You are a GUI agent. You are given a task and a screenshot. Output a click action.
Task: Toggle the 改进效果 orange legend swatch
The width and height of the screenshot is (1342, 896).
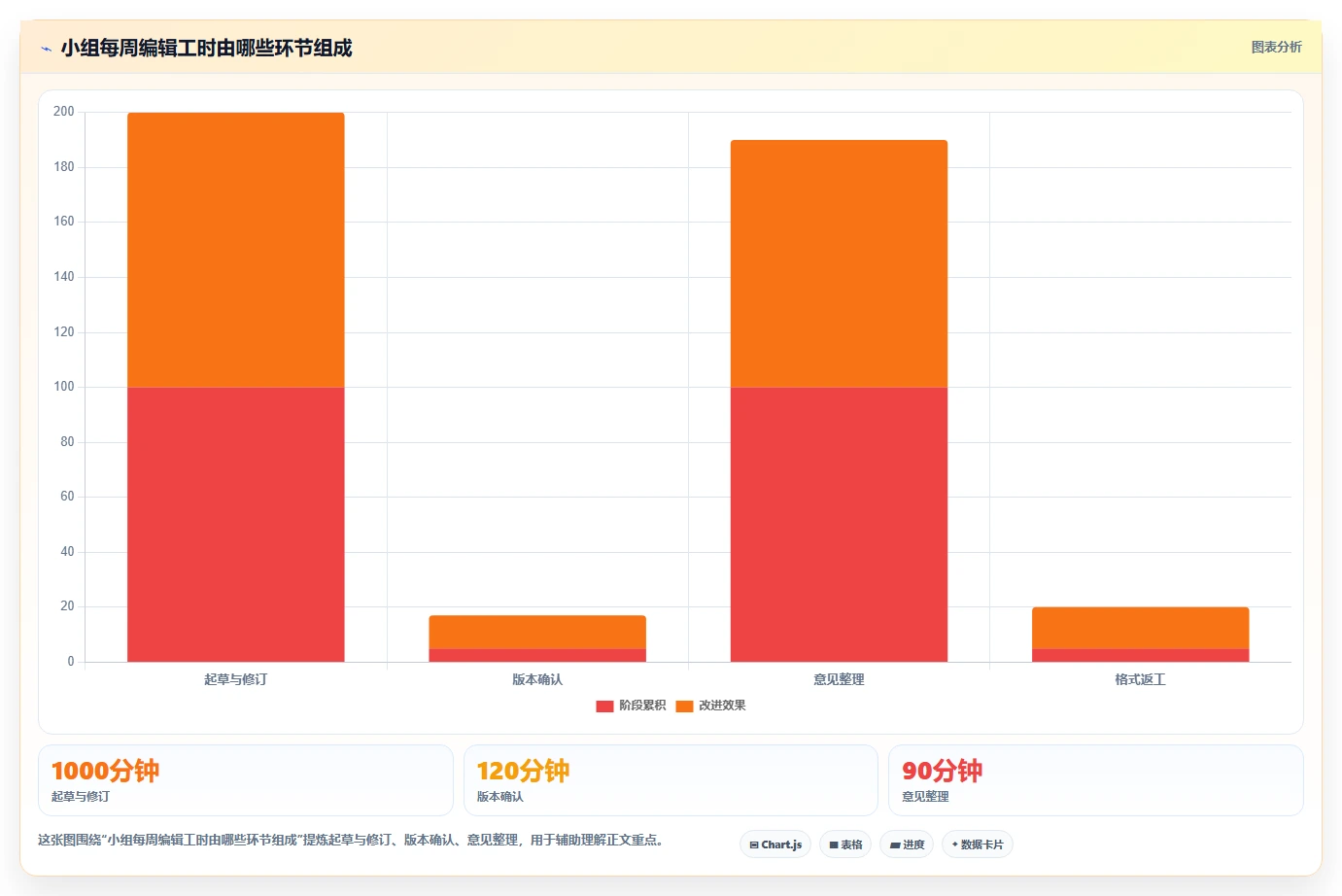pyautogui.click(x=684, y=706)
